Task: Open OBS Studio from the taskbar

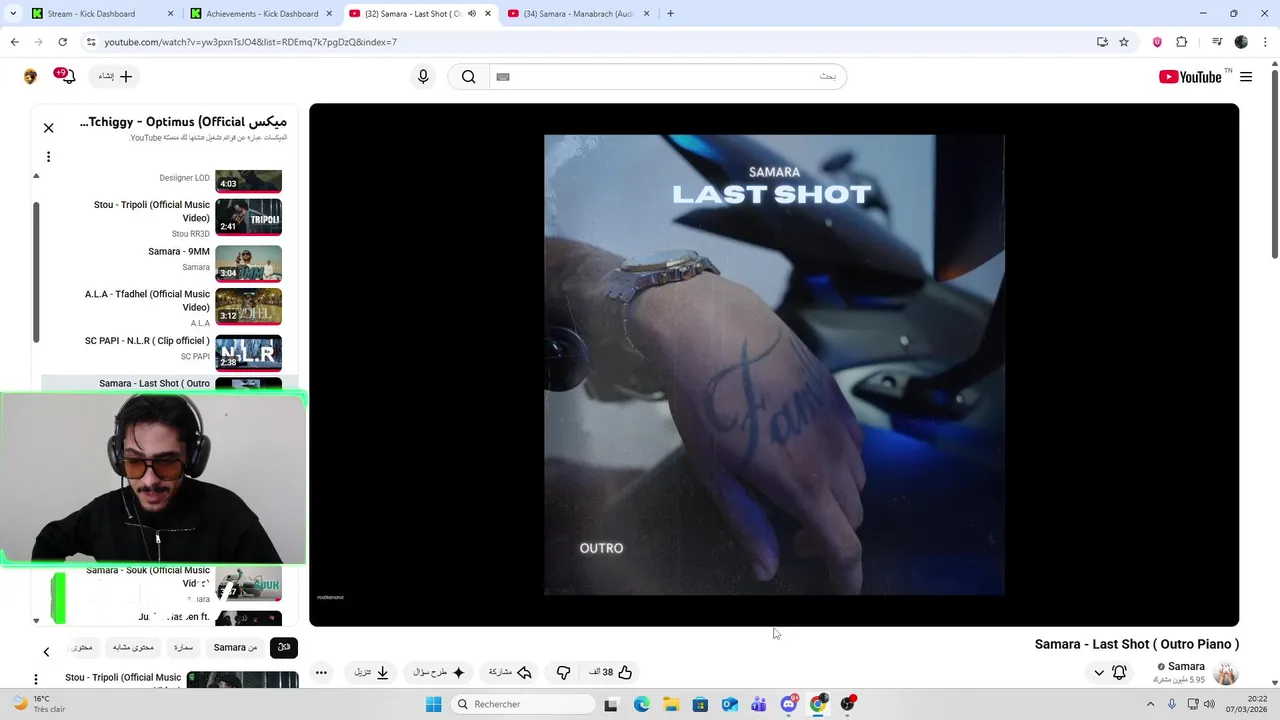Action: [847, 704]
